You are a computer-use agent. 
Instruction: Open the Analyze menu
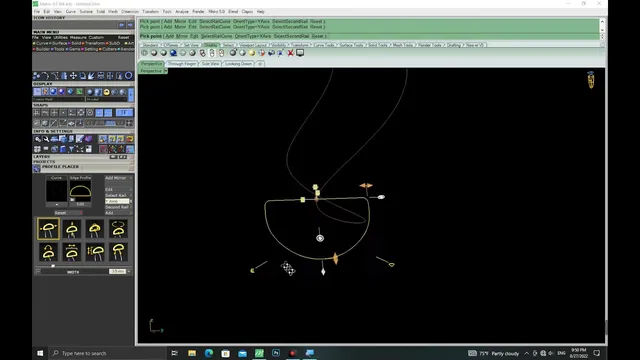pyautogui.click(x=182, y=11)
